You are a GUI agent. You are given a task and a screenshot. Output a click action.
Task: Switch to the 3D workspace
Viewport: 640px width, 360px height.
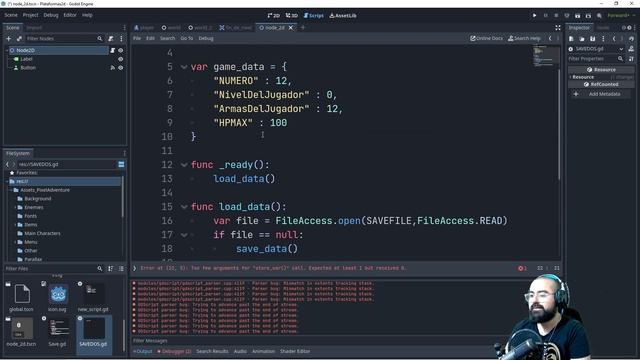291,16
